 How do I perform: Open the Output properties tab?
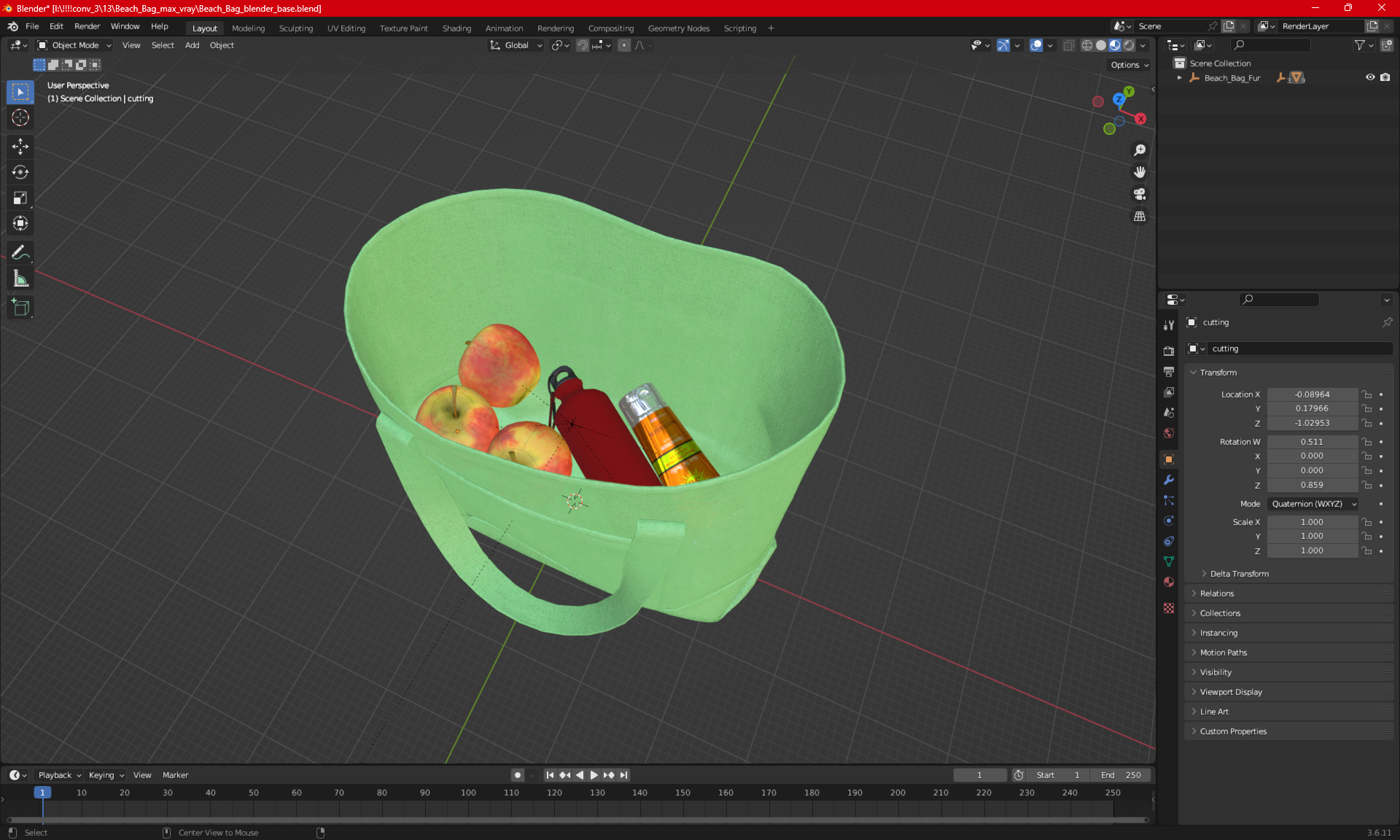tap(1169, 371)
